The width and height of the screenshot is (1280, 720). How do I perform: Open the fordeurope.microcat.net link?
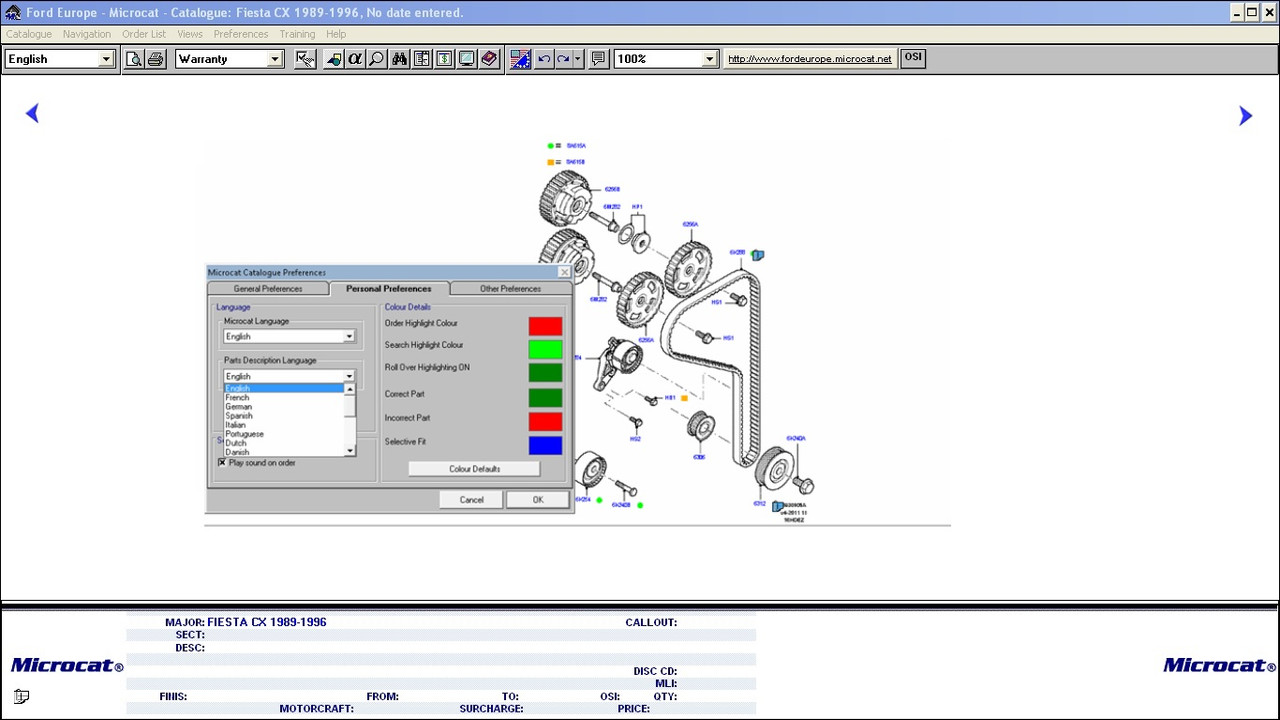810,59
